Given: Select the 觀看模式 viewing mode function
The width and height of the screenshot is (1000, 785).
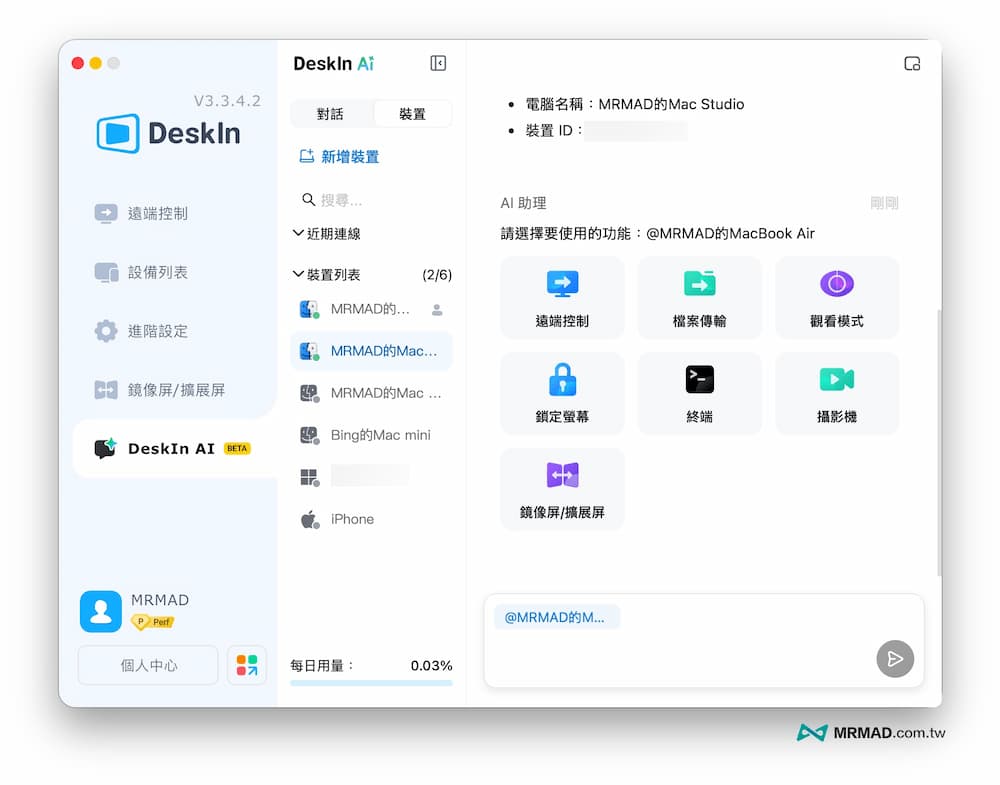Looking at the screenshot, I should 836,297.
